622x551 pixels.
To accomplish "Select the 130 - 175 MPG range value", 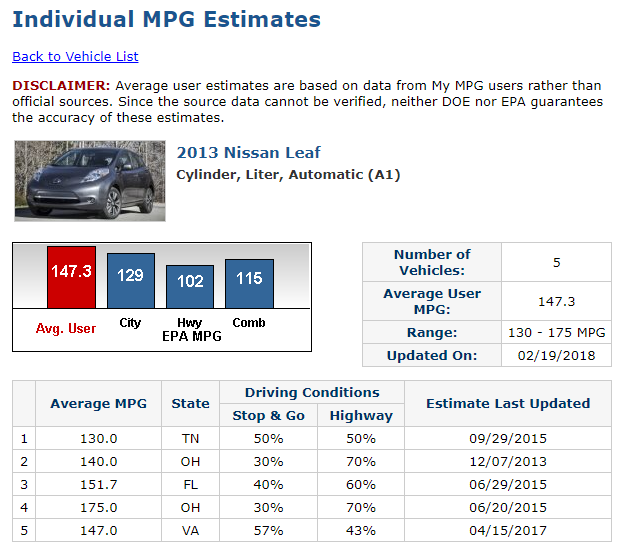I will pyautogui.click(x=557, y=332).
